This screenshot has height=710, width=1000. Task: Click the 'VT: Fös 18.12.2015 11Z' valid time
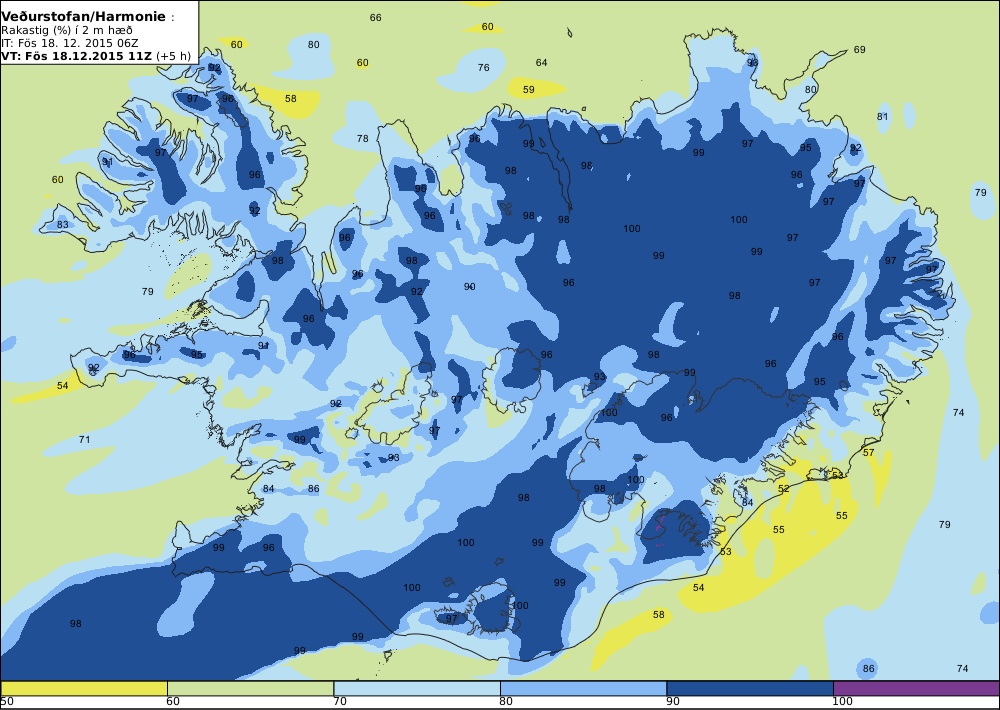[x=76, y=55]
